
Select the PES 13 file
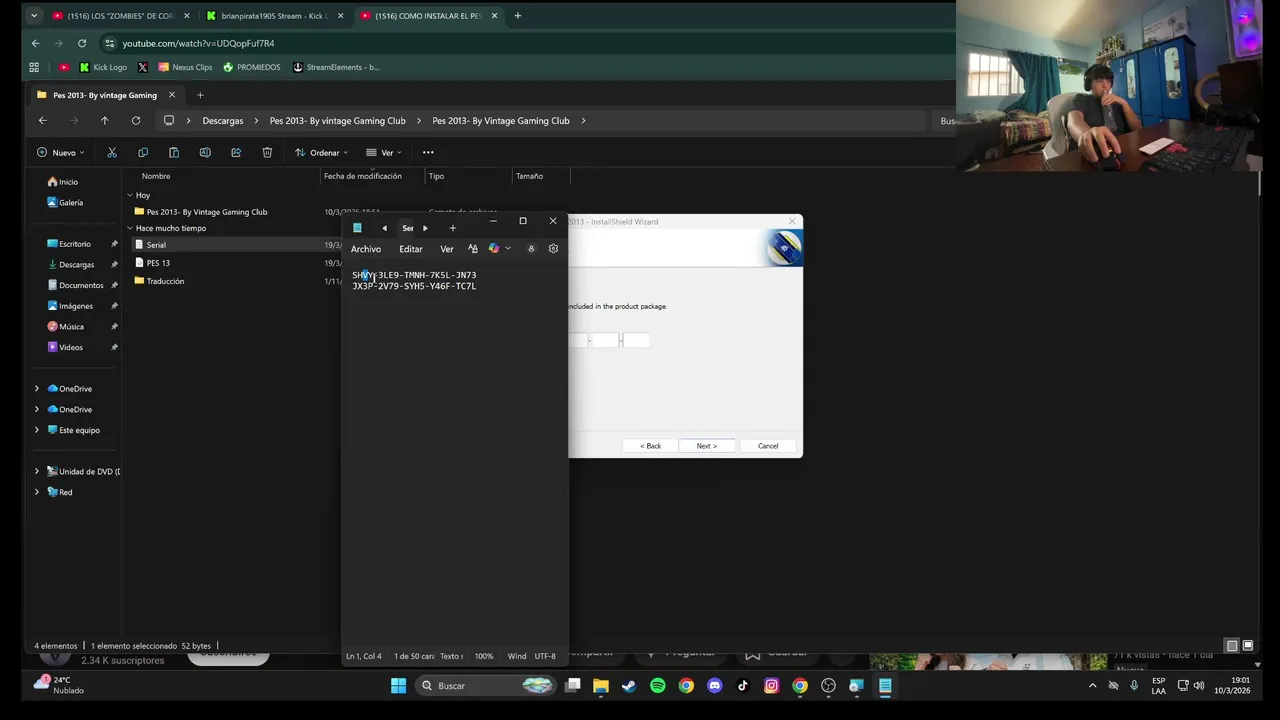(158, 263)
